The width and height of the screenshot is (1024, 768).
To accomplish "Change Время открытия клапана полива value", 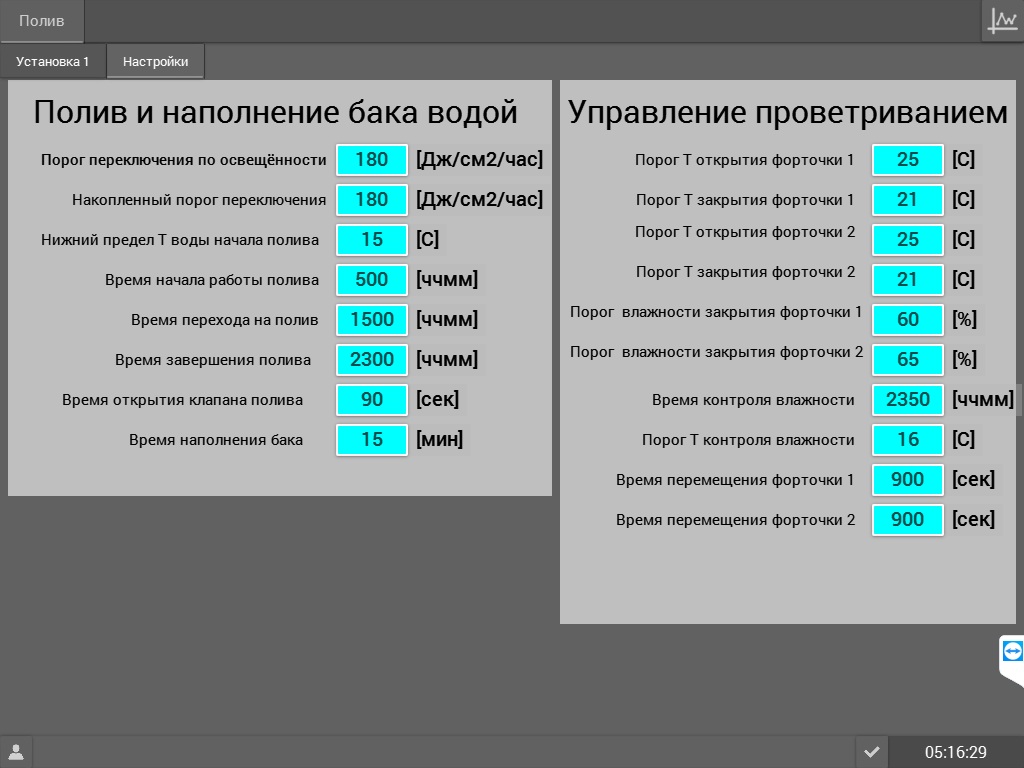I will (x=372, y=400).
